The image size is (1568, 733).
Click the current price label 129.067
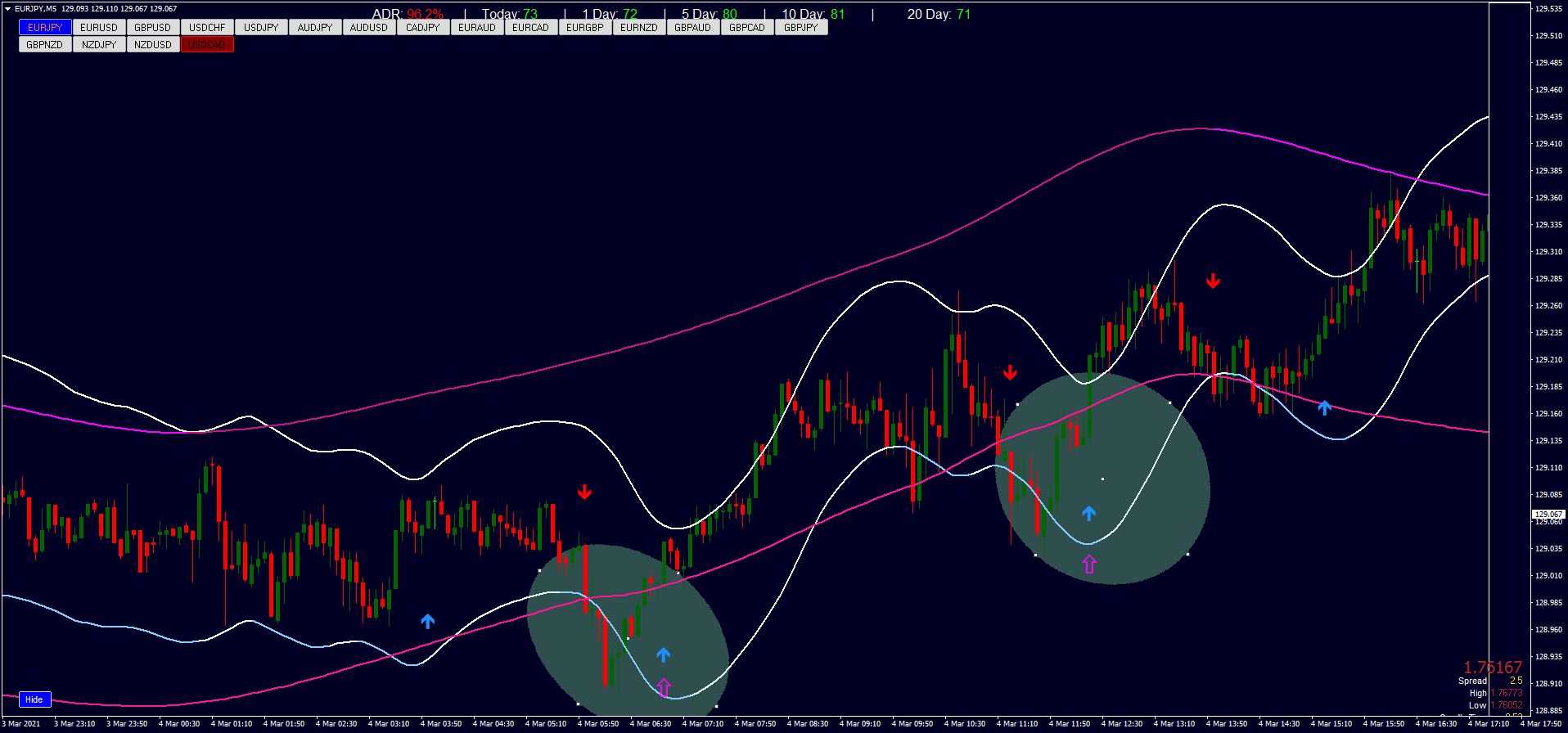click(1548, 515)
